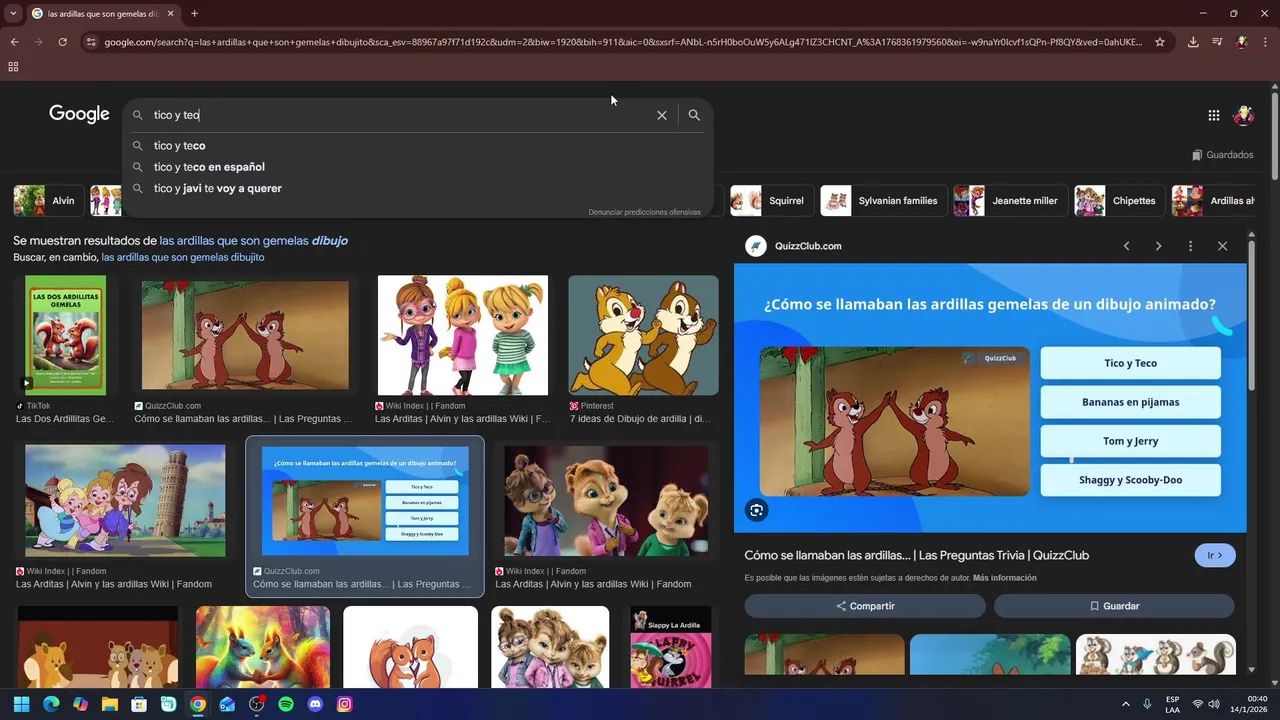The width and height of the screenshot is (1280, 720).
Task: Open a new browser tab
Action: (x=194, y=13)
